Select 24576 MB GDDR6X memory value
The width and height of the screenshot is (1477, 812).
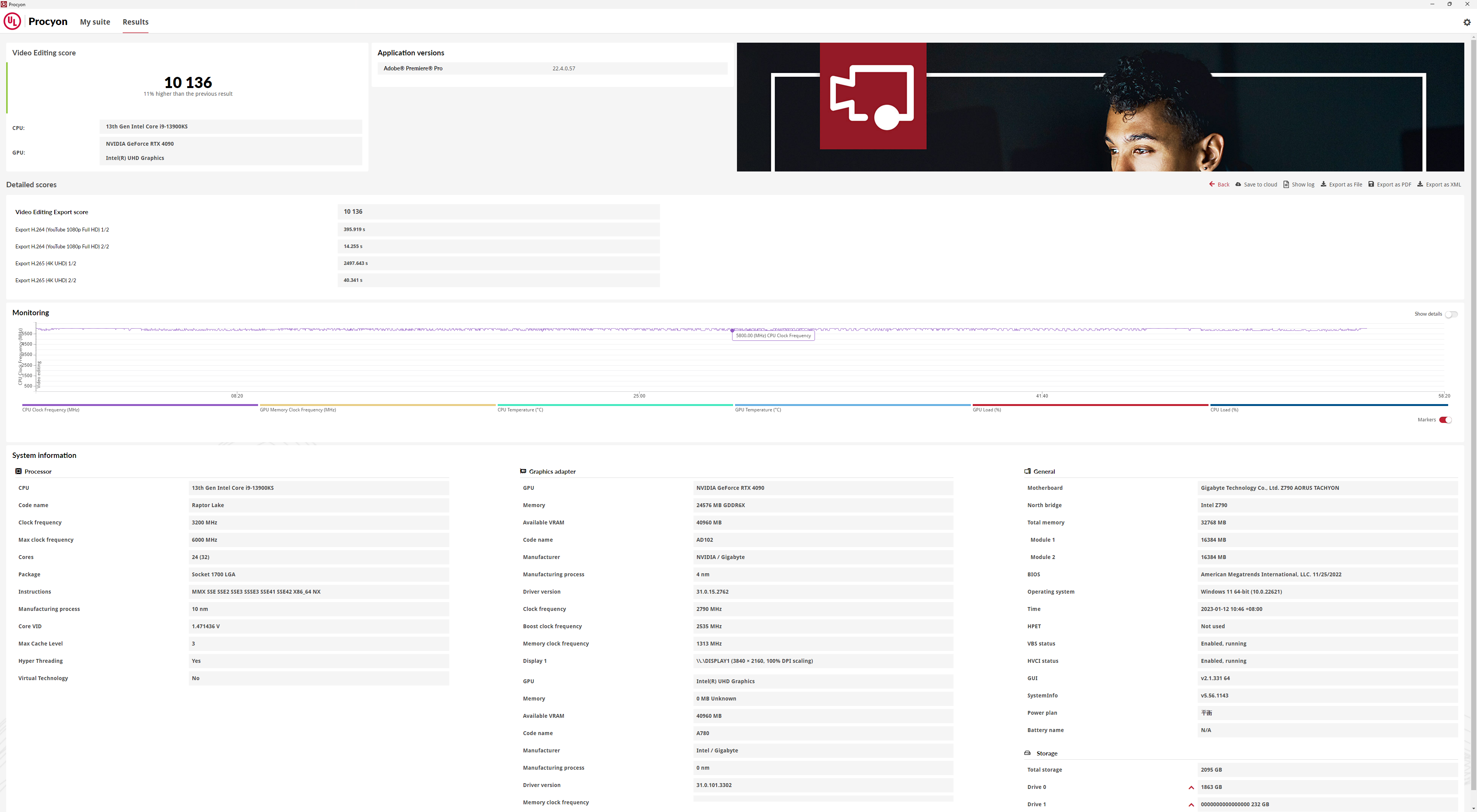[x=824, y=506]
